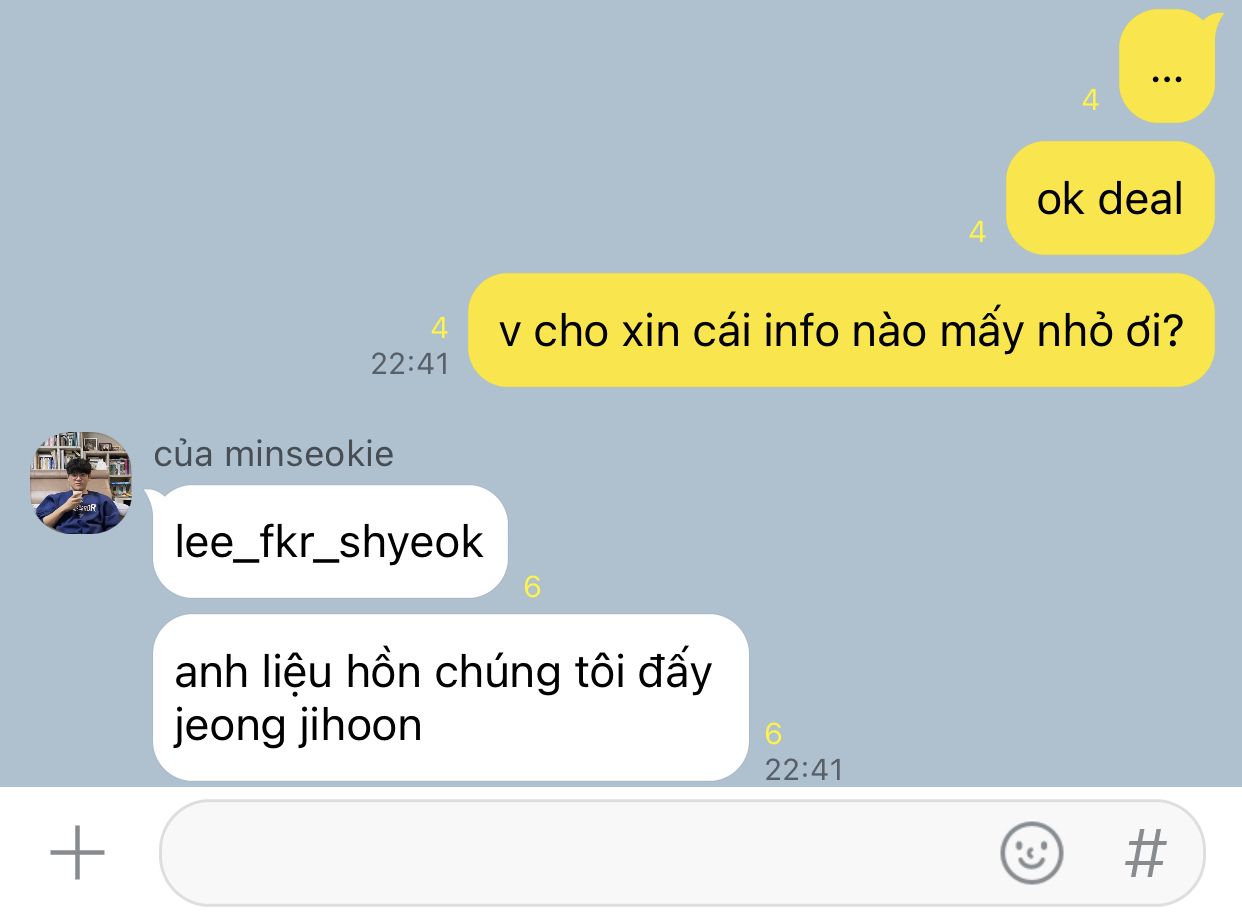Tap the hashtag search icon
Image resolution: width=1242 pixels, height=919 pixels.
(x=1146, y=853)
